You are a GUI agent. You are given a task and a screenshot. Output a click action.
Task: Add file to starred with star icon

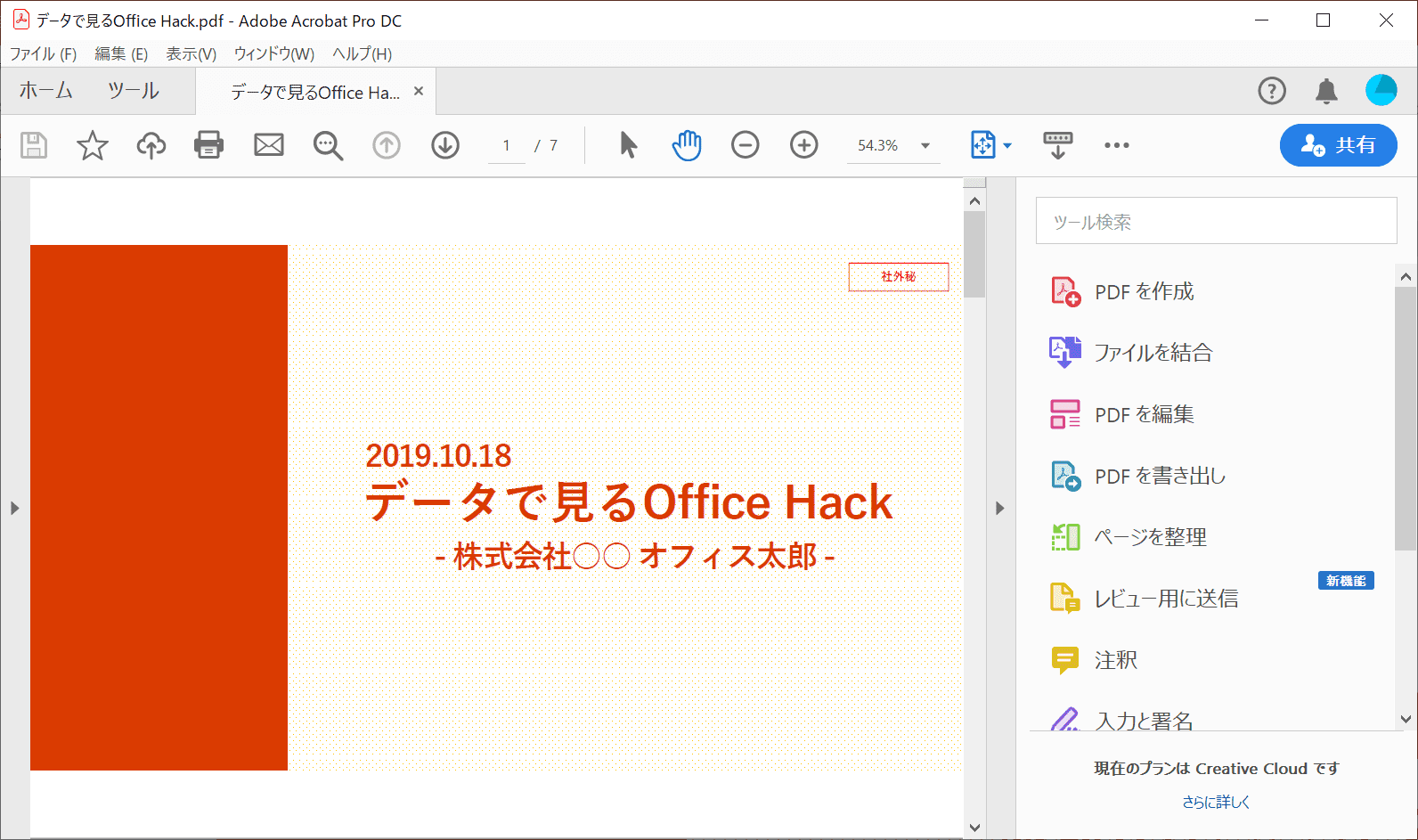[93, 145]
